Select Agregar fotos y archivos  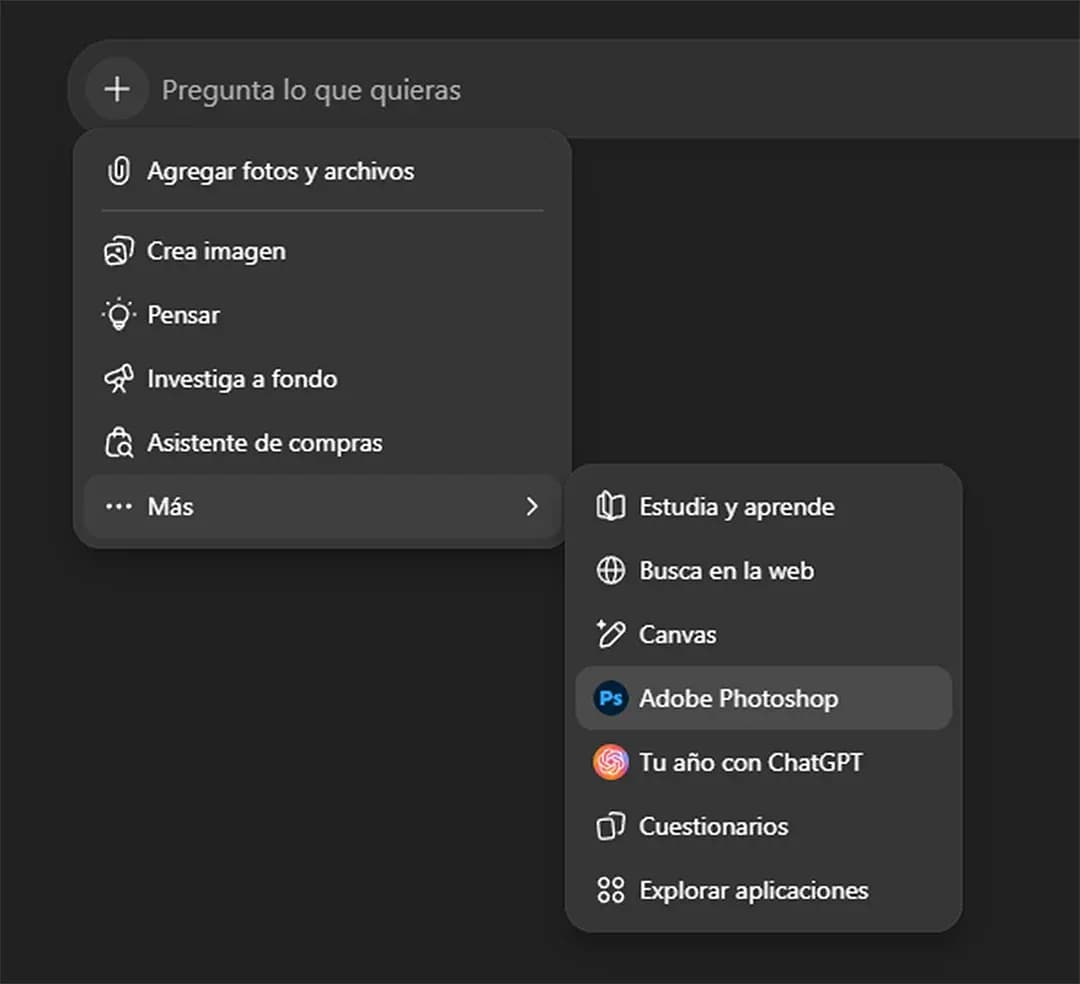(281, 171)
